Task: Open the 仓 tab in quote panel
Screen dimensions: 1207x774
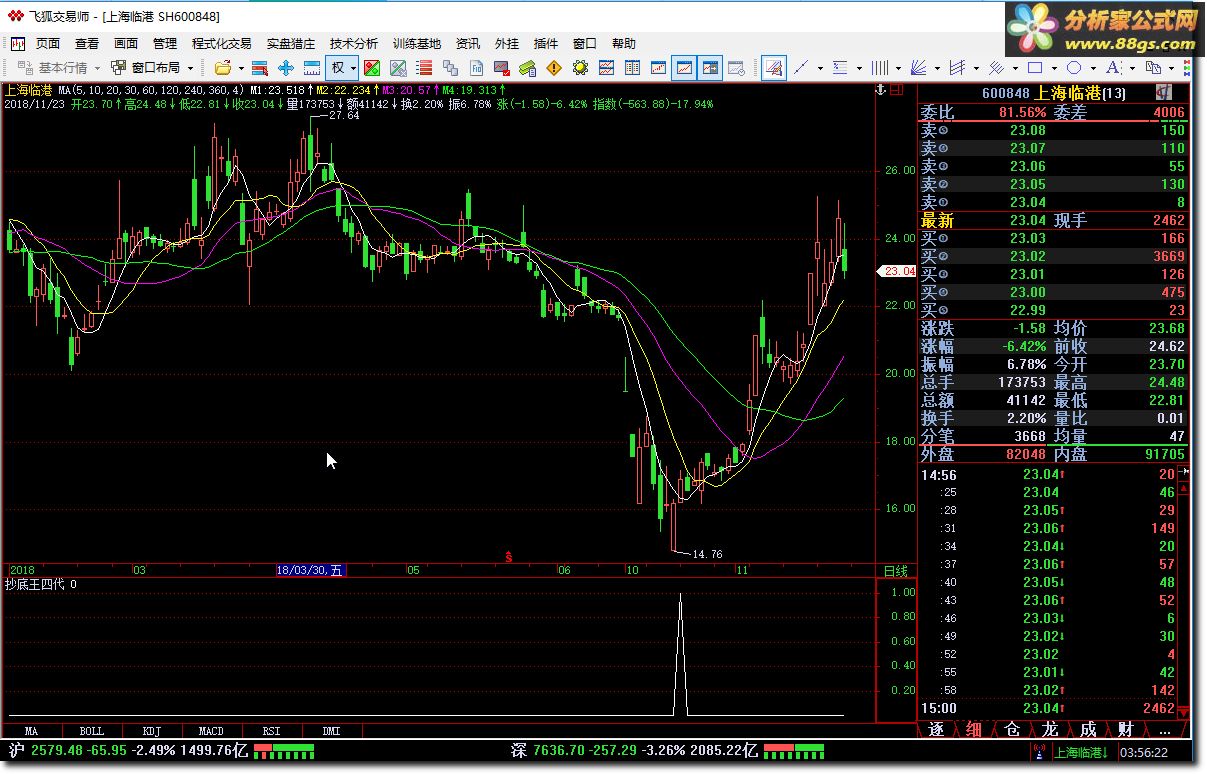Action: (1012, 730)
